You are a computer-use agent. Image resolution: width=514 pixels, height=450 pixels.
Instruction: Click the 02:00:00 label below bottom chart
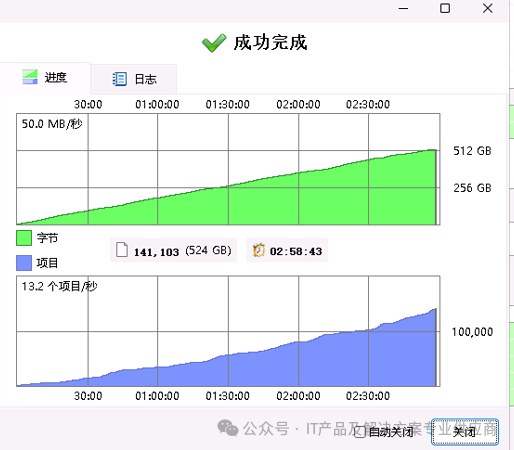[x=298, y=396]
